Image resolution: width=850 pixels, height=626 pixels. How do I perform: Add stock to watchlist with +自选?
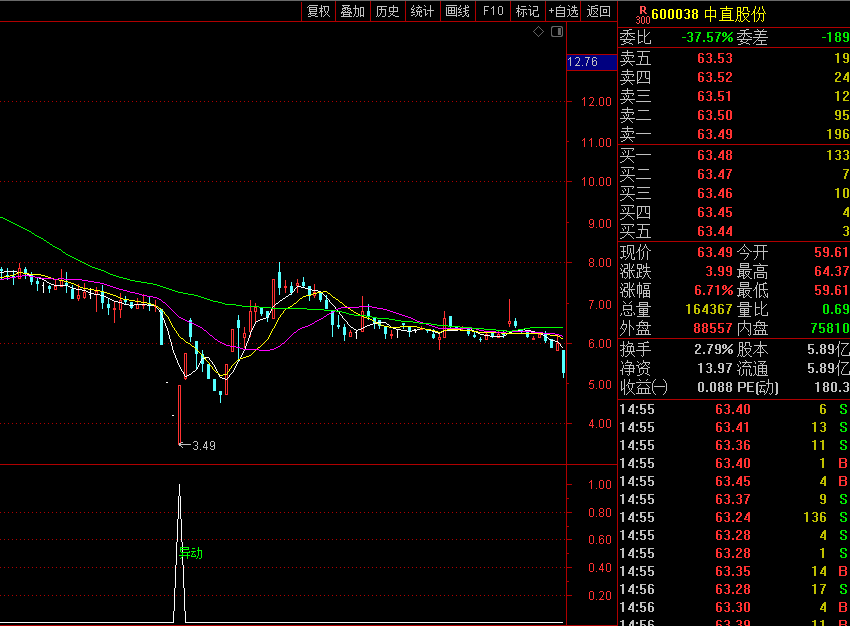563,11
